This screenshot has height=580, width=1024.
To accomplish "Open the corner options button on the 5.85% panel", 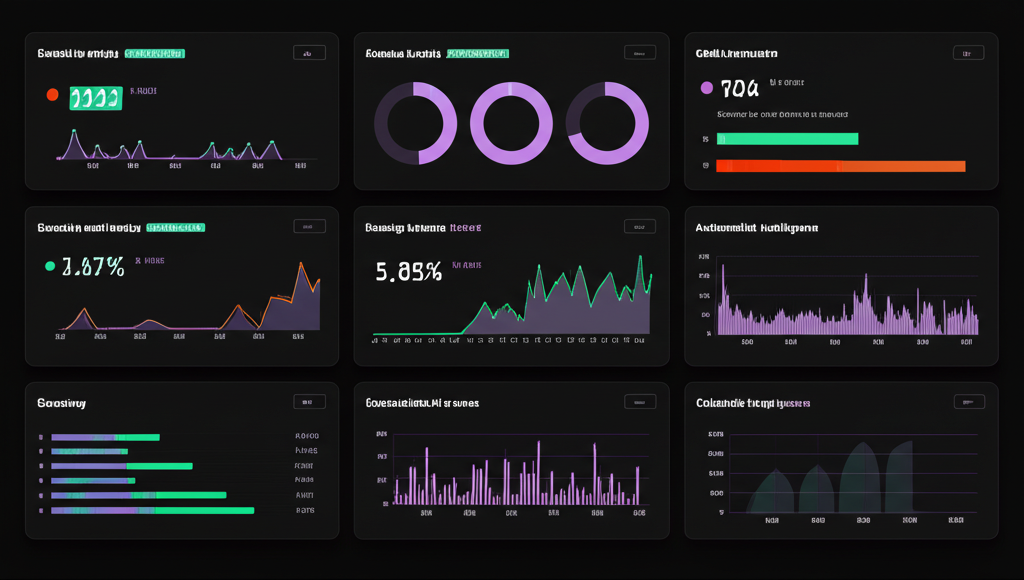I will click(x=640, y=227).
